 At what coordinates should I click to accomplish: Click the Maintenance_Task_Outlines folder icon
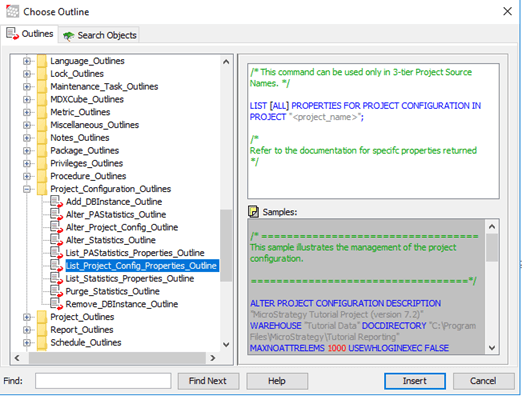[x=42, y=87]
